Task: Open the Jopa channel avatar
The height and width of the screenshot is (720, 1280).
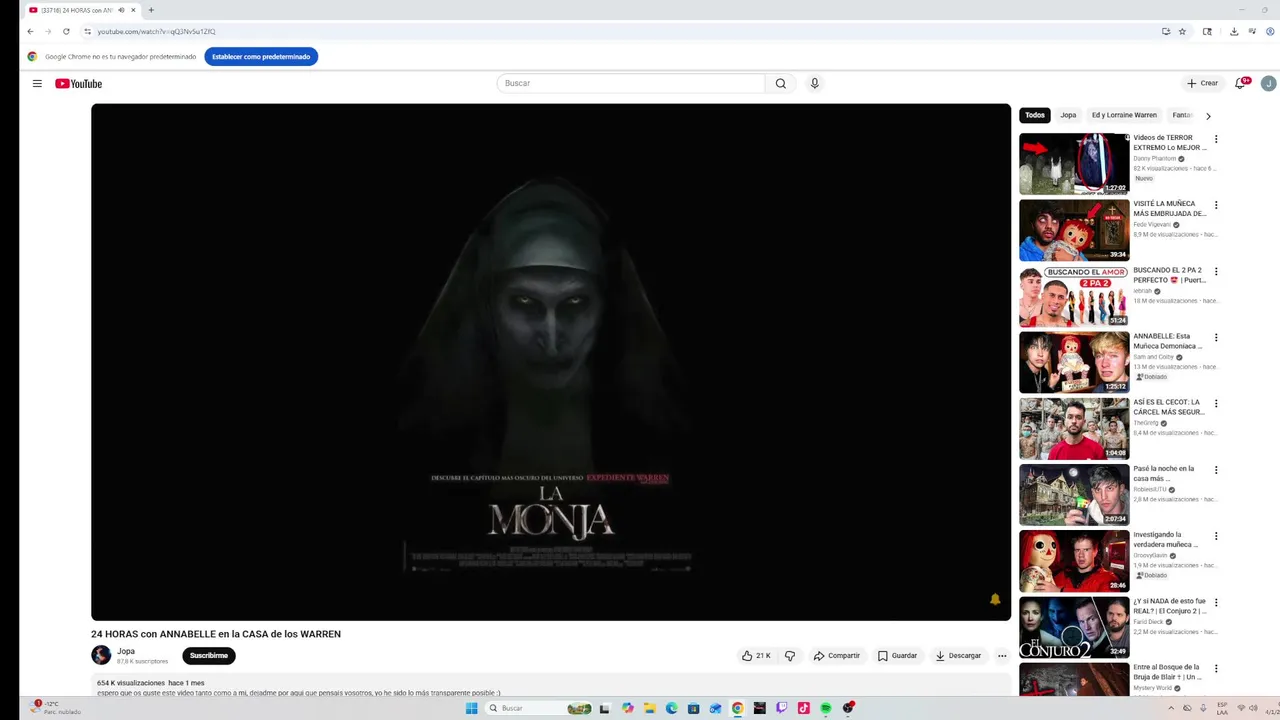Action: point(101,655)
